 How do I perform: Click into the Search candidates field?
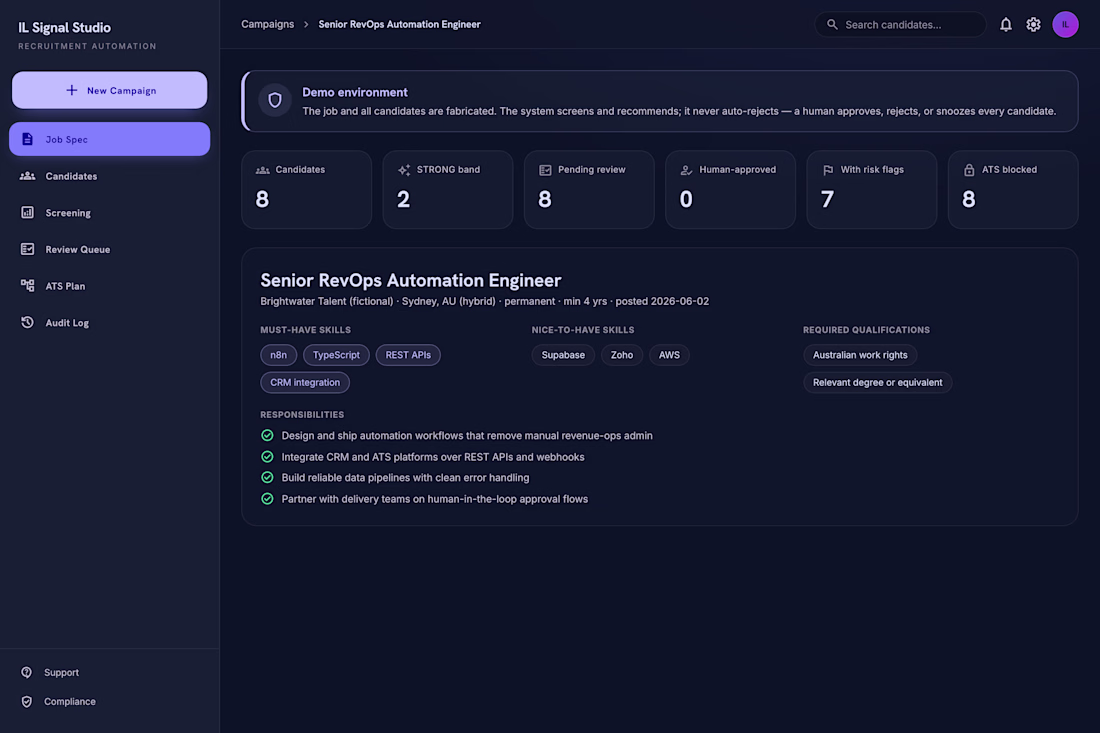click(900, 25)
